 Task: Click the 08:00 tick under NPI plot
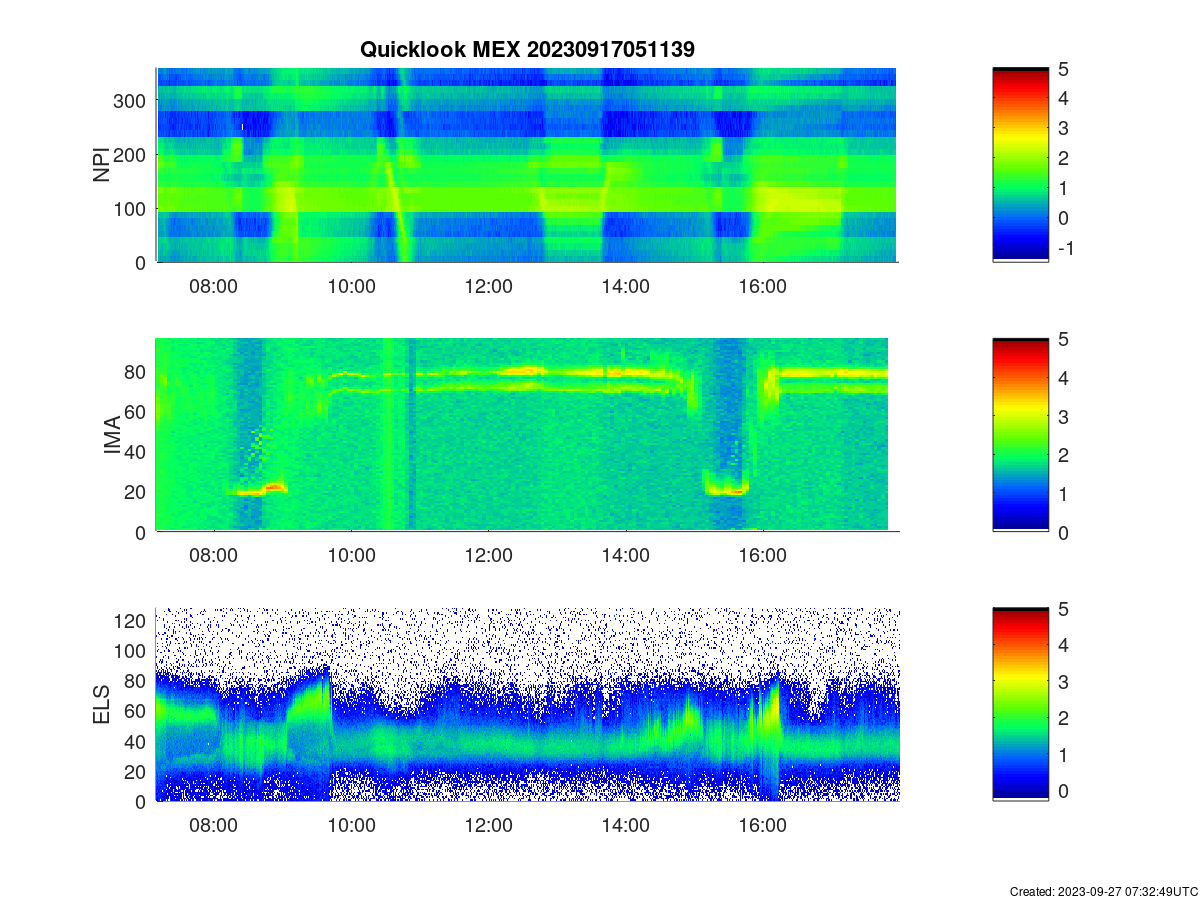tap(214, 286)
